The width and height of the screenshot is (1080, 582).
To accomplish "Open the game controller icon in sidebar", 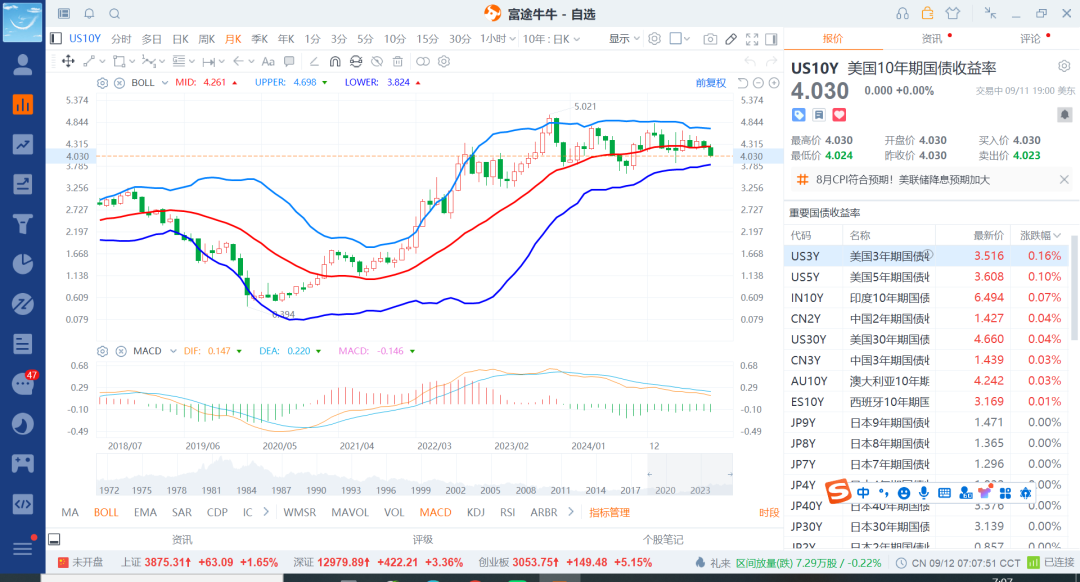I will tap(23, 464).
